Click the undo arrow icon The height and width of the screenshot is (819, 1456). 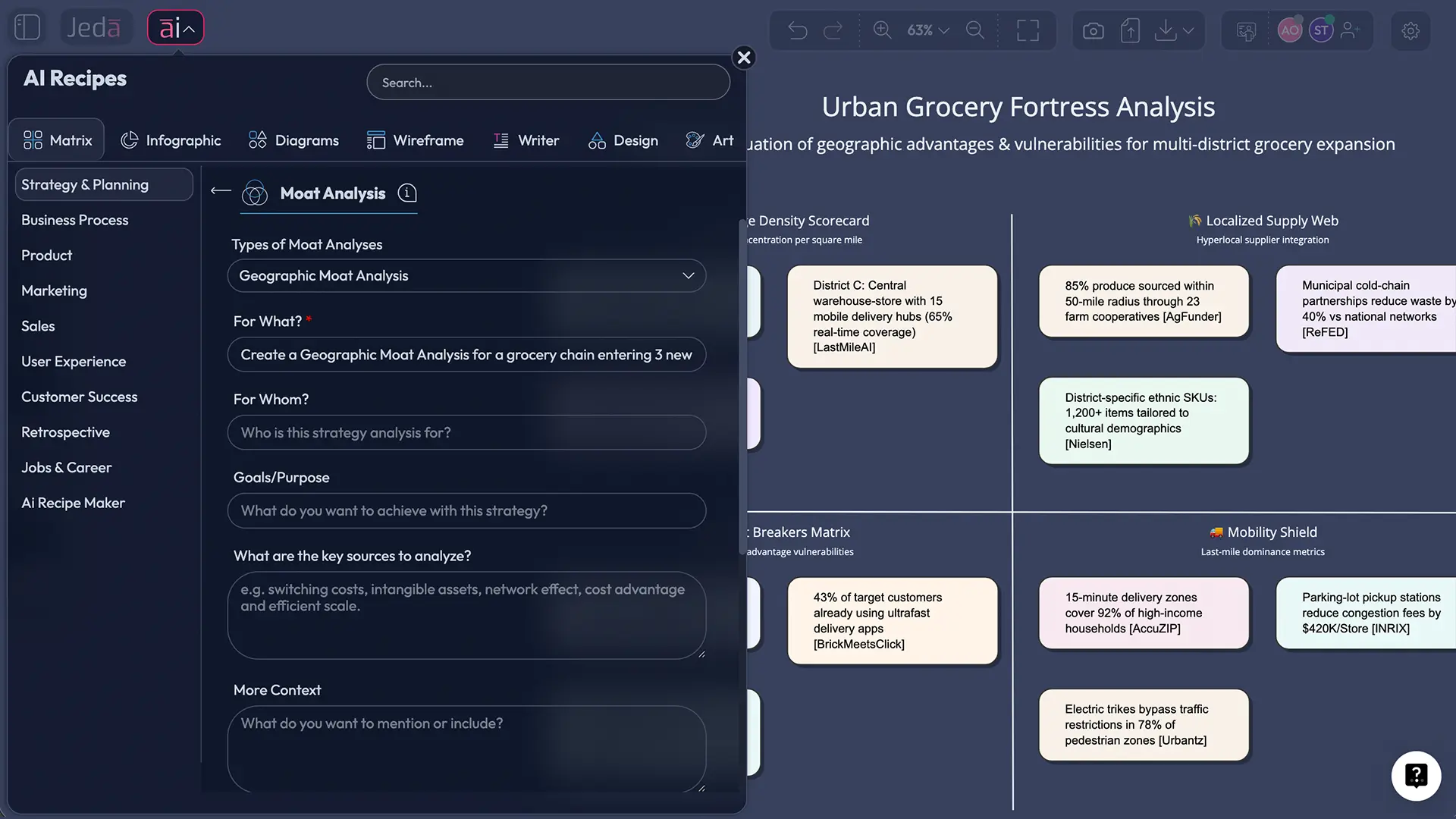(x=798, y=30)
